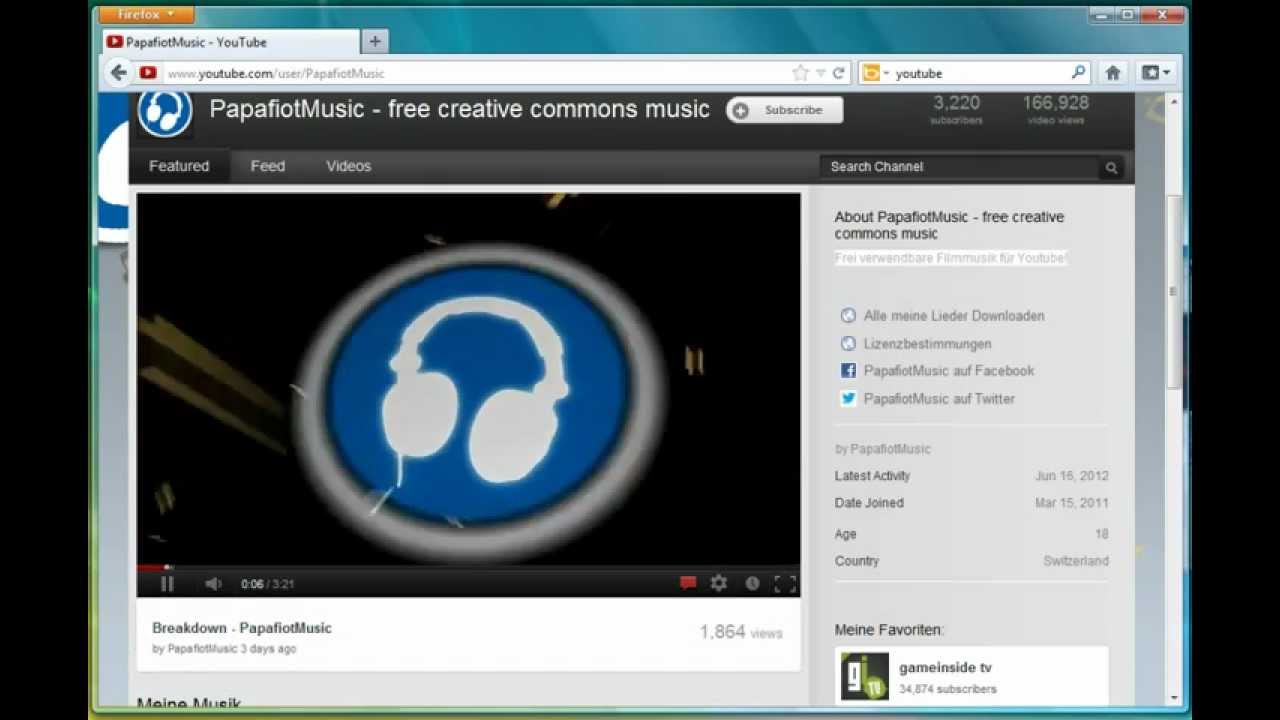The image size is (1280, 720).
Task: Click the 3,220 subscribers count
Action: click(x=956, y=109)
